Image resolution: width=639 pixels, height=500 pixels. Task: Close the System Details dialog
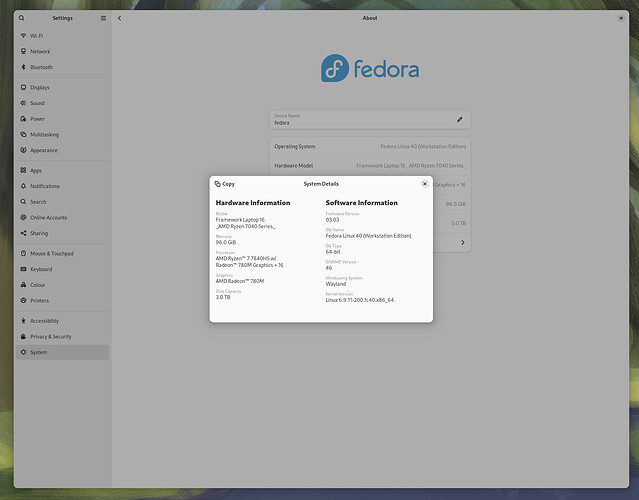tap(425, 184)
